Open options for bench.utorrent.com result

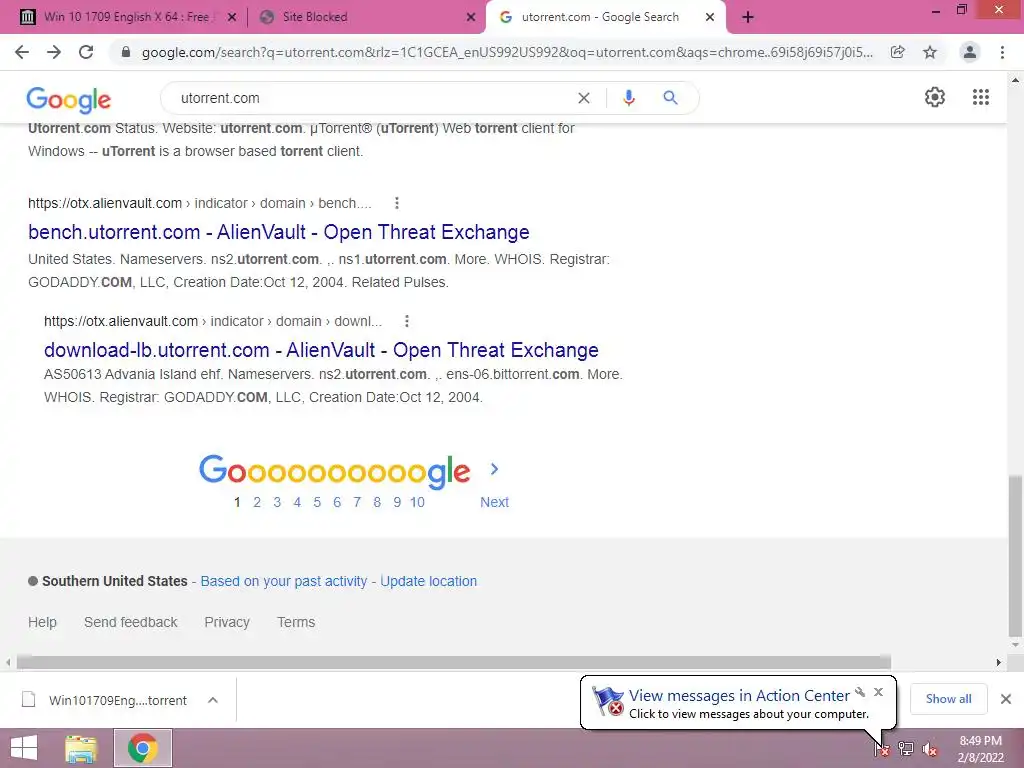(396, 203)
